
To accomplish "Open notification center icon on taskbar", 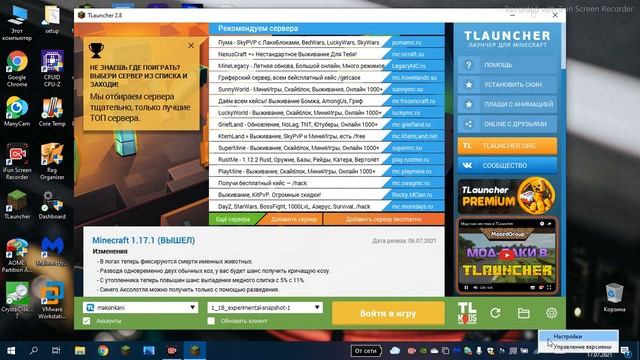I will pos(626,350).
